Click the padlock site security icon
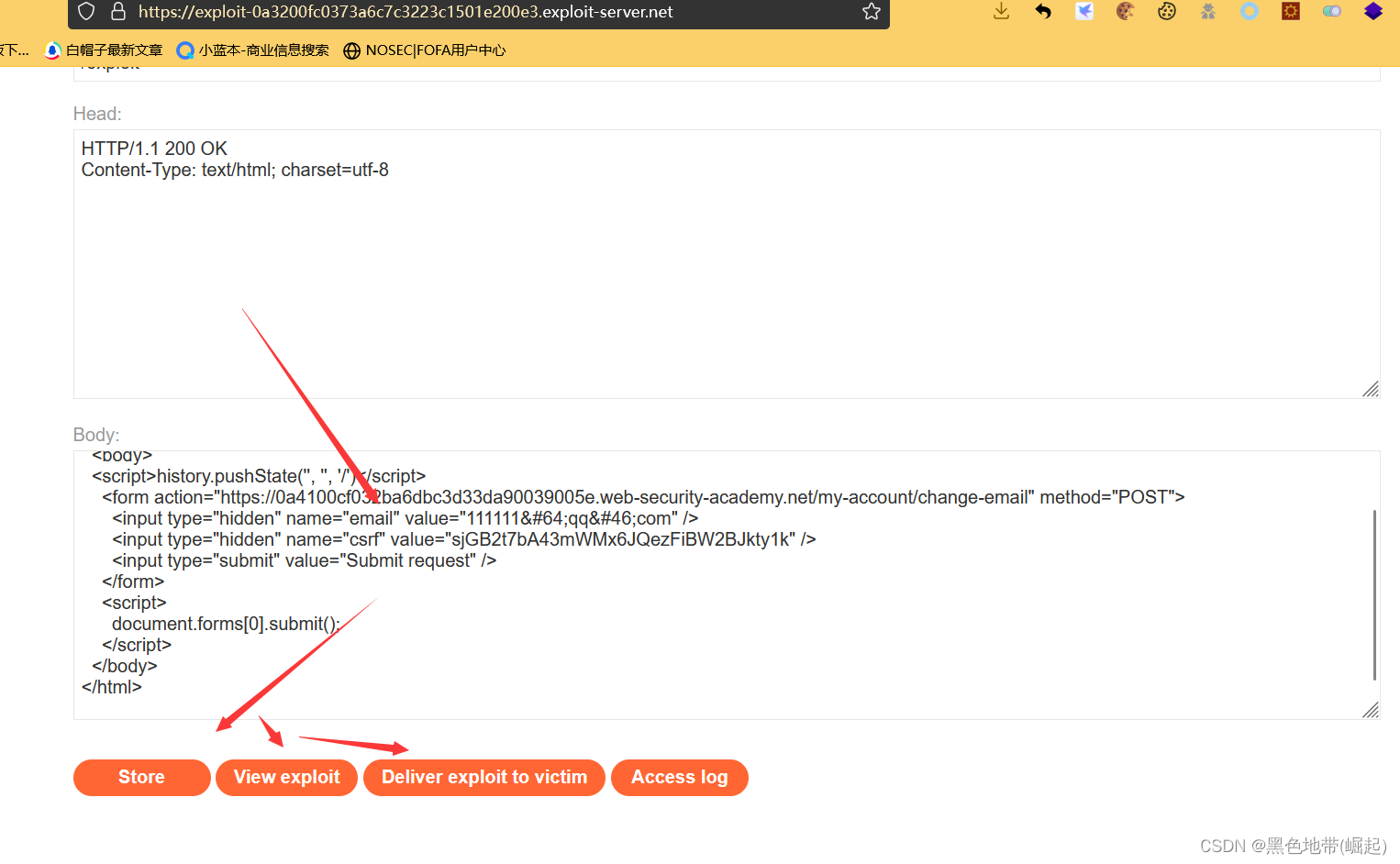Viewport: 1400px width, 864px height. pyautogui.click(x=118, y=11)
